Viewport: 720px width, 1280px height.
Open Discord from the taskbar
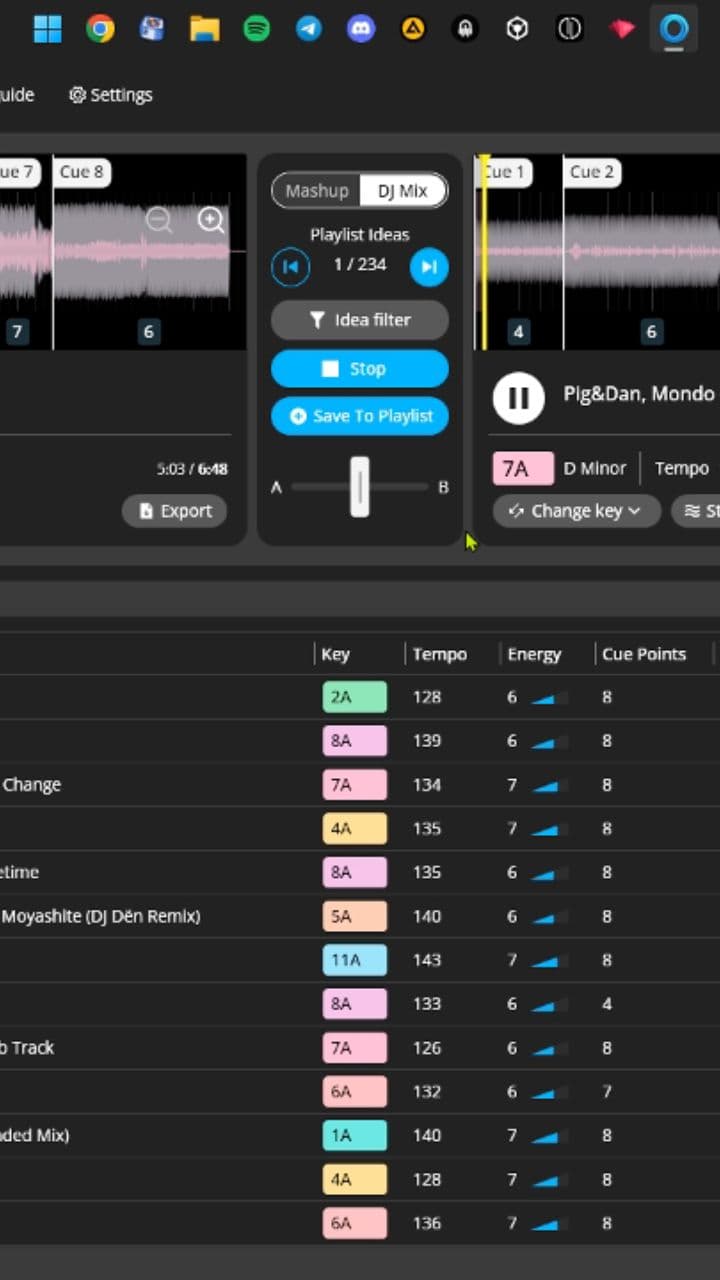click(361, 29)
